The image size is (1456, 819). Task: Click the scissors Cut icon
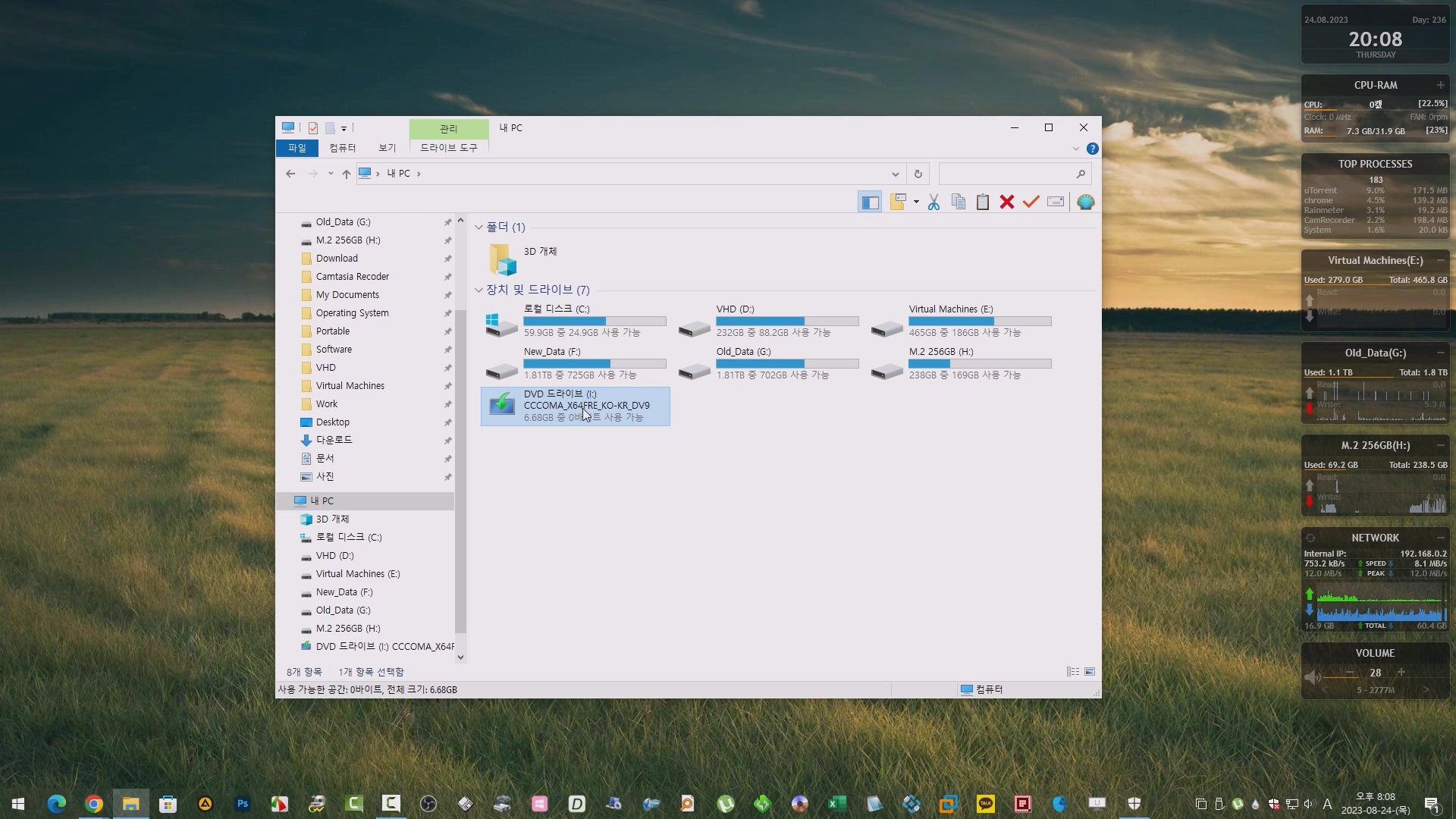point(934,202)
